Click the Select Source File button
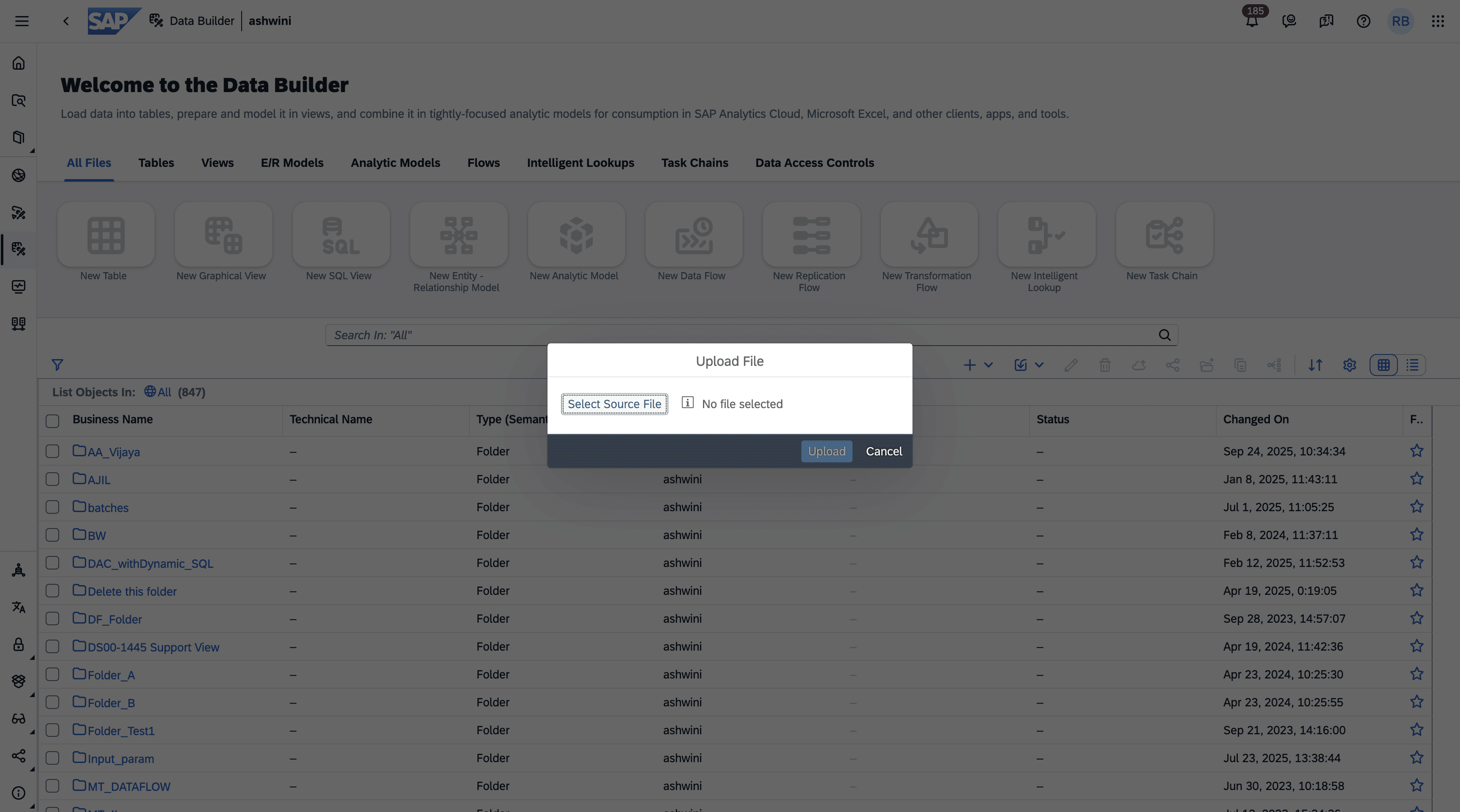 coord(614,404)
